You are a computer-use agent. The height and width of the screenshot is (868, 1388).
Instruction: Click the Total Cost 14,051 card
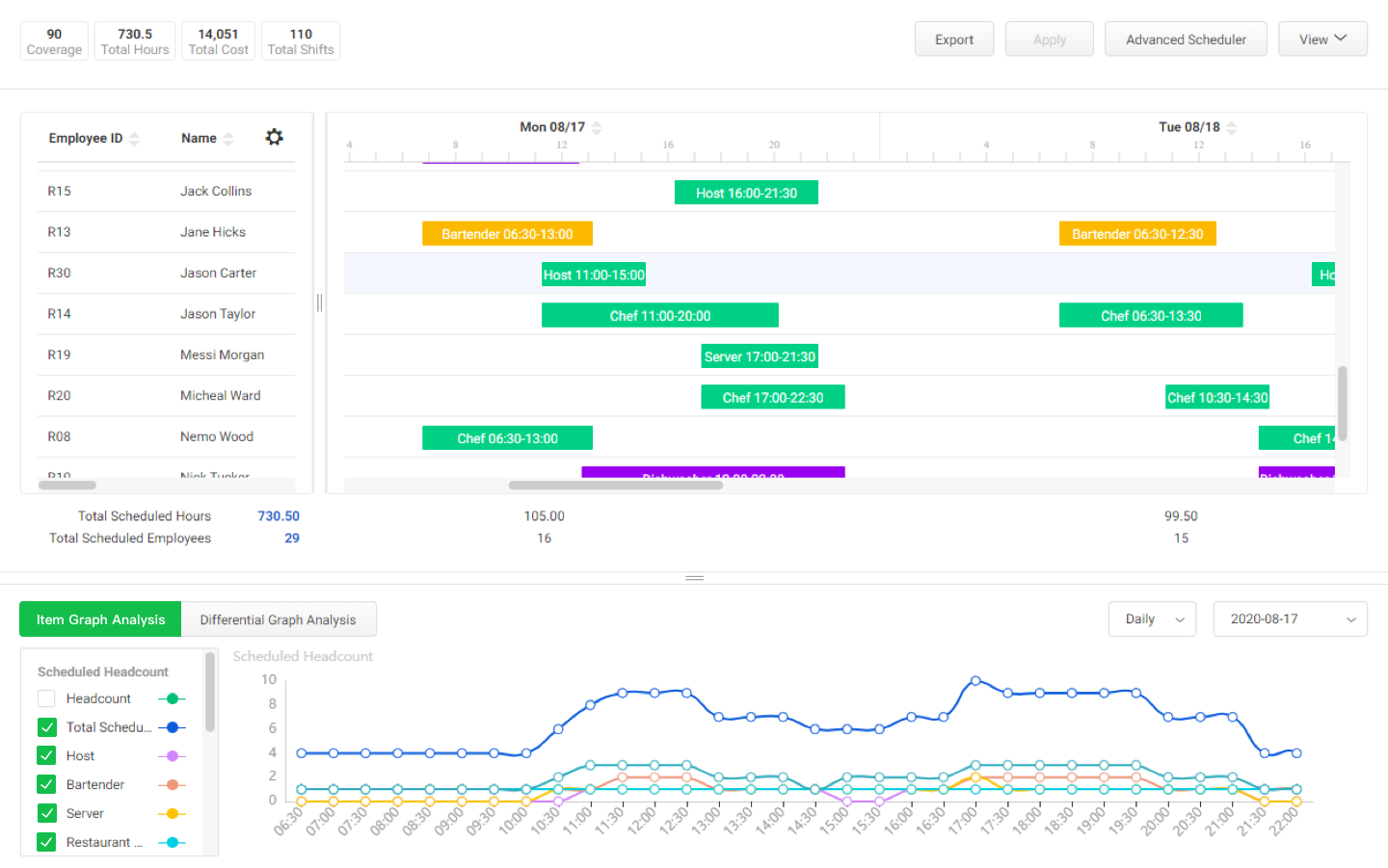click(219, 41)
